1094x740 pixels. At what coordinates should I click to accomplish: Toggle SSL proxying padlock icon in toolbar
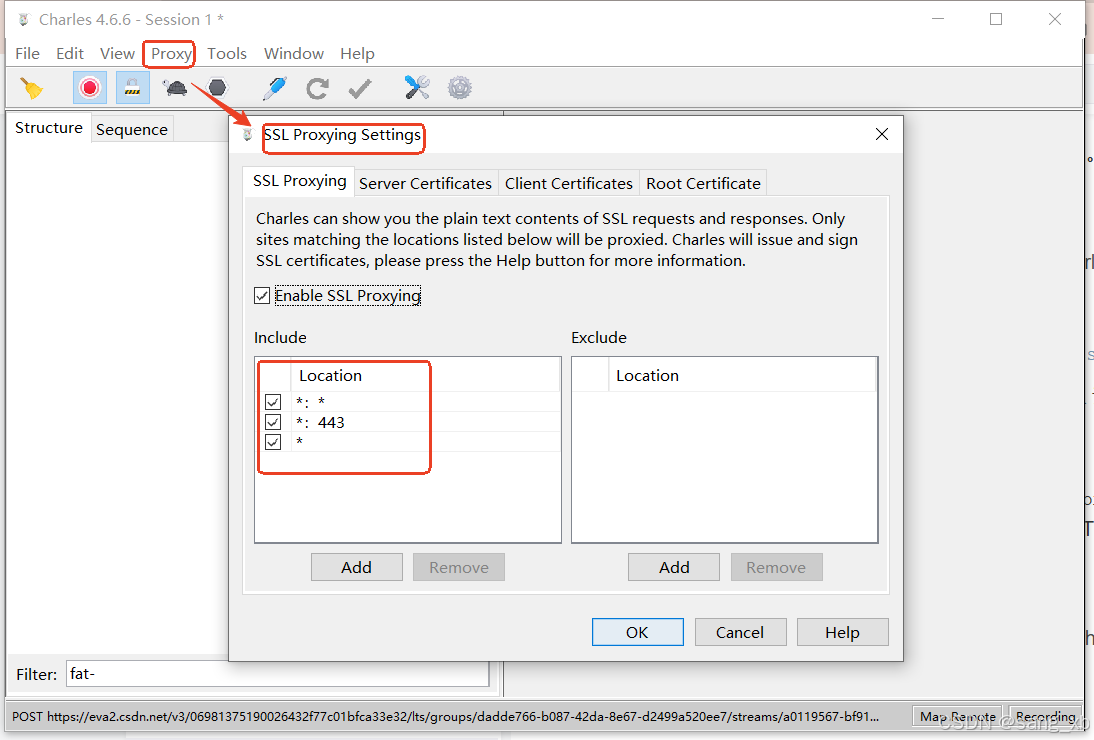[133, 88]
